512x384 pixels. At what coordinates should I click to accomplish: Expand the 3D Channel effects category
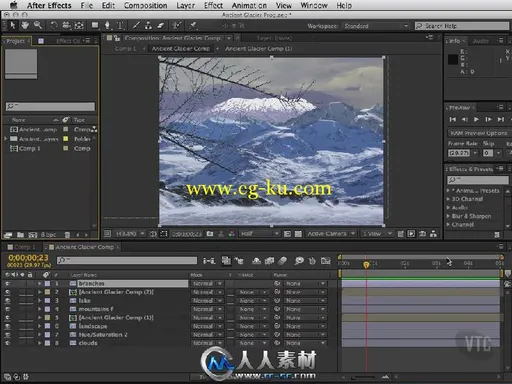click(x=448, y=199)
